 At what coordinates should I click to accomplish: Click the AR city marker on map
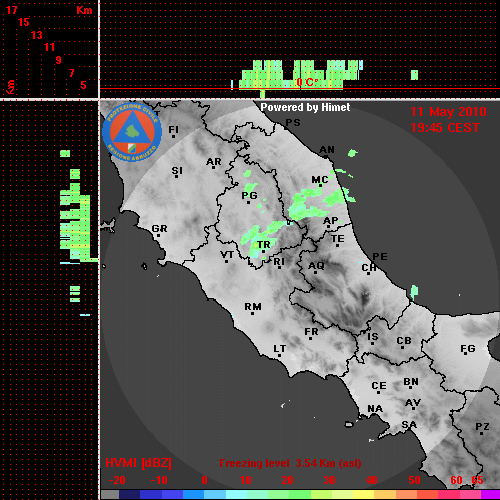pos(213,167)
